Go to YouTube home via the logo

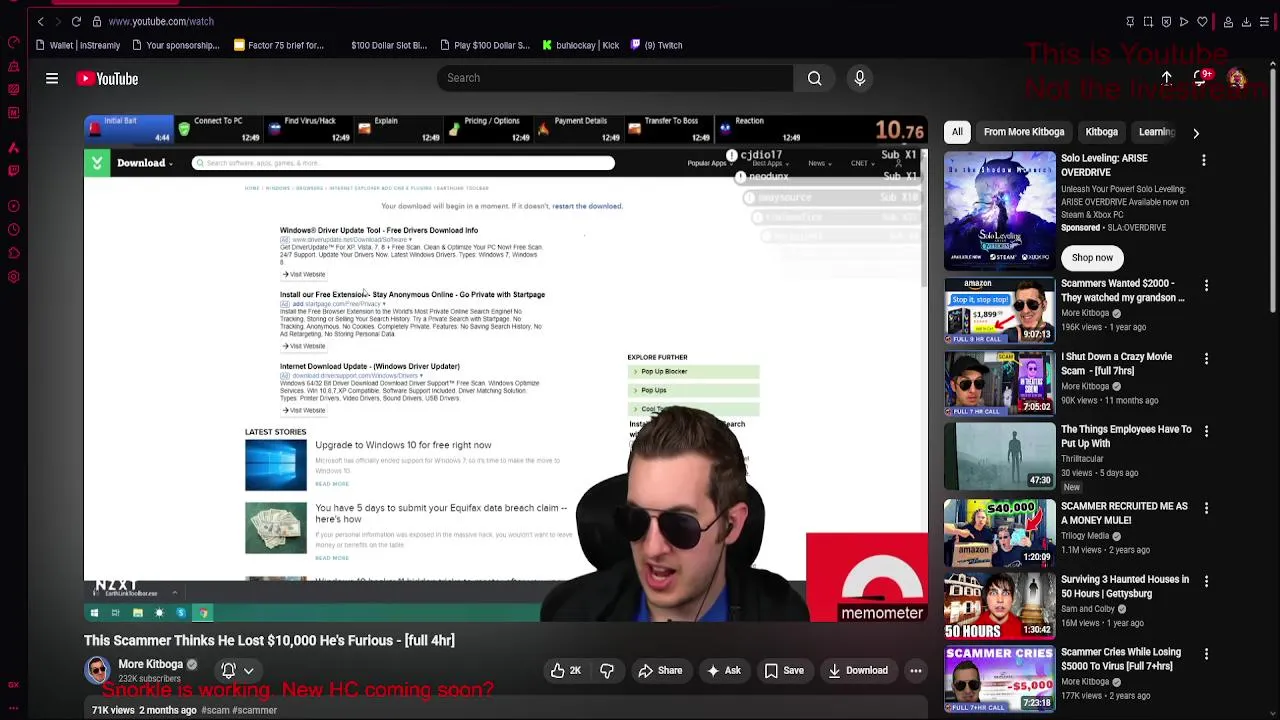[107, 79]
